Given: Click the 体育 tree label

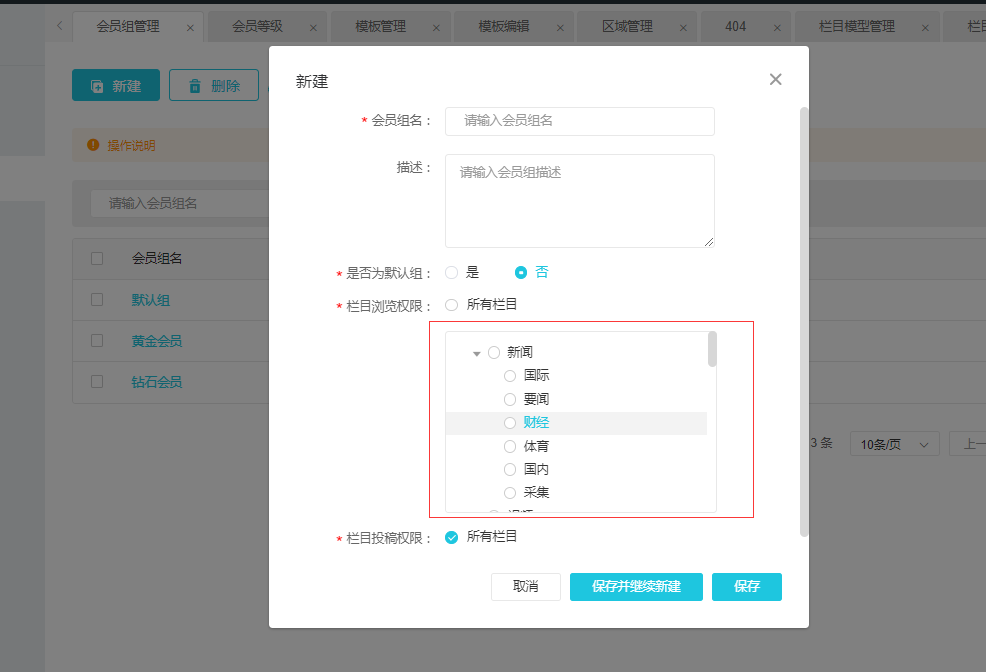Looking at the screenshot, I should [536, 446].
